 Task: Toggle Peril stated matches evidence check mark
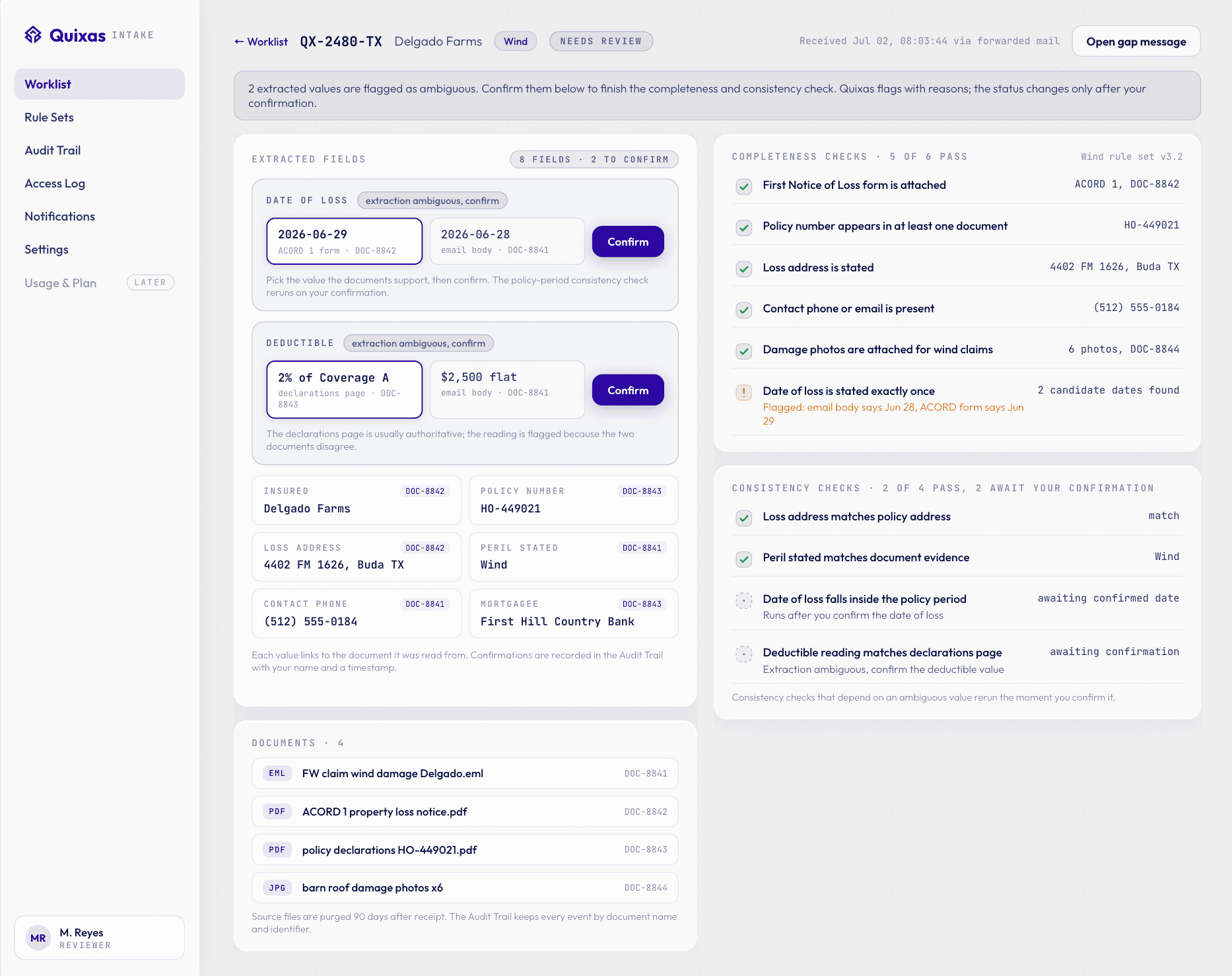click(744, 559)
